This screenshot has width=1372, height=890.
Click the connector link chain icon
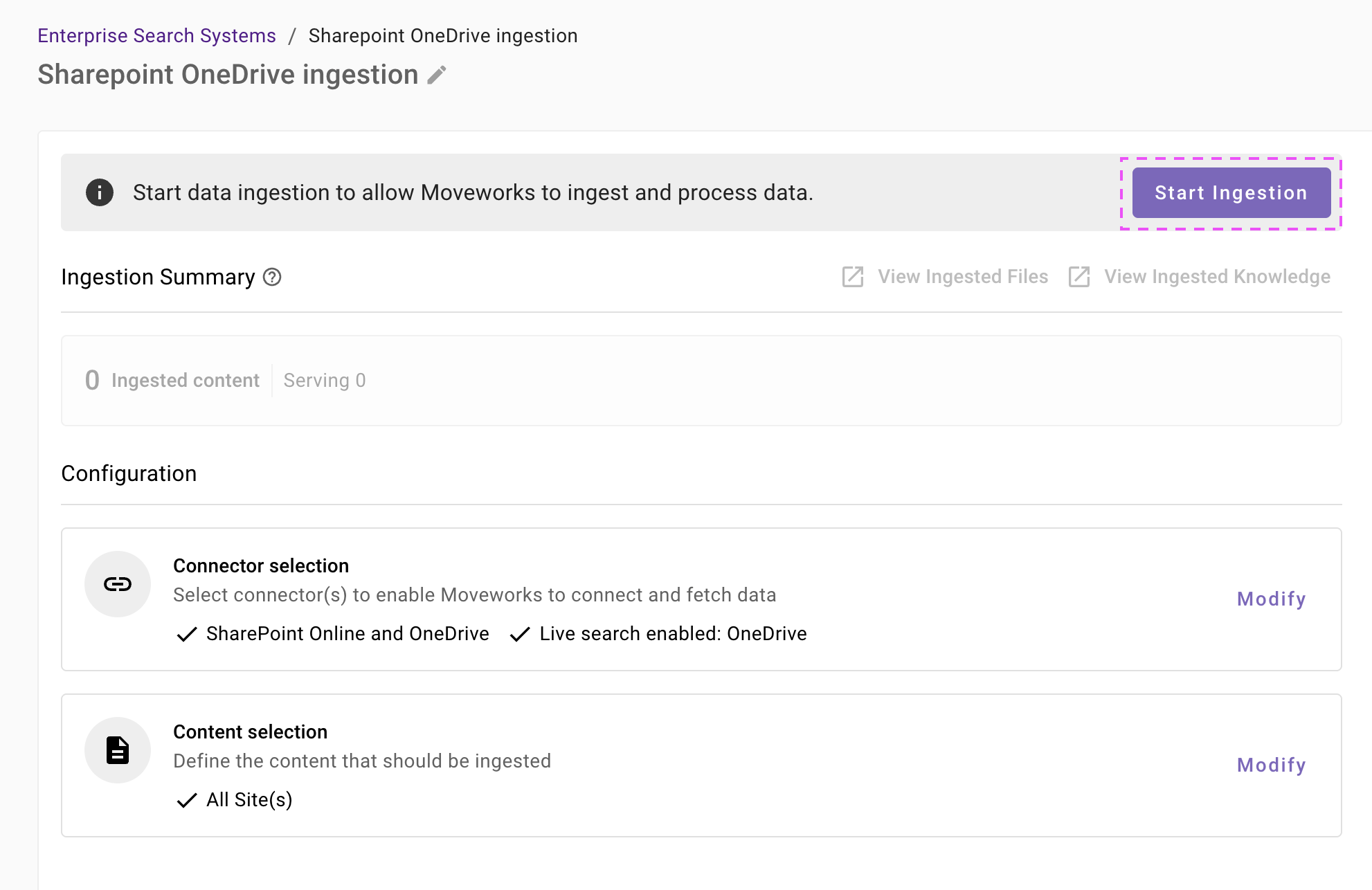pyautogui.click(x=118, y=584)
